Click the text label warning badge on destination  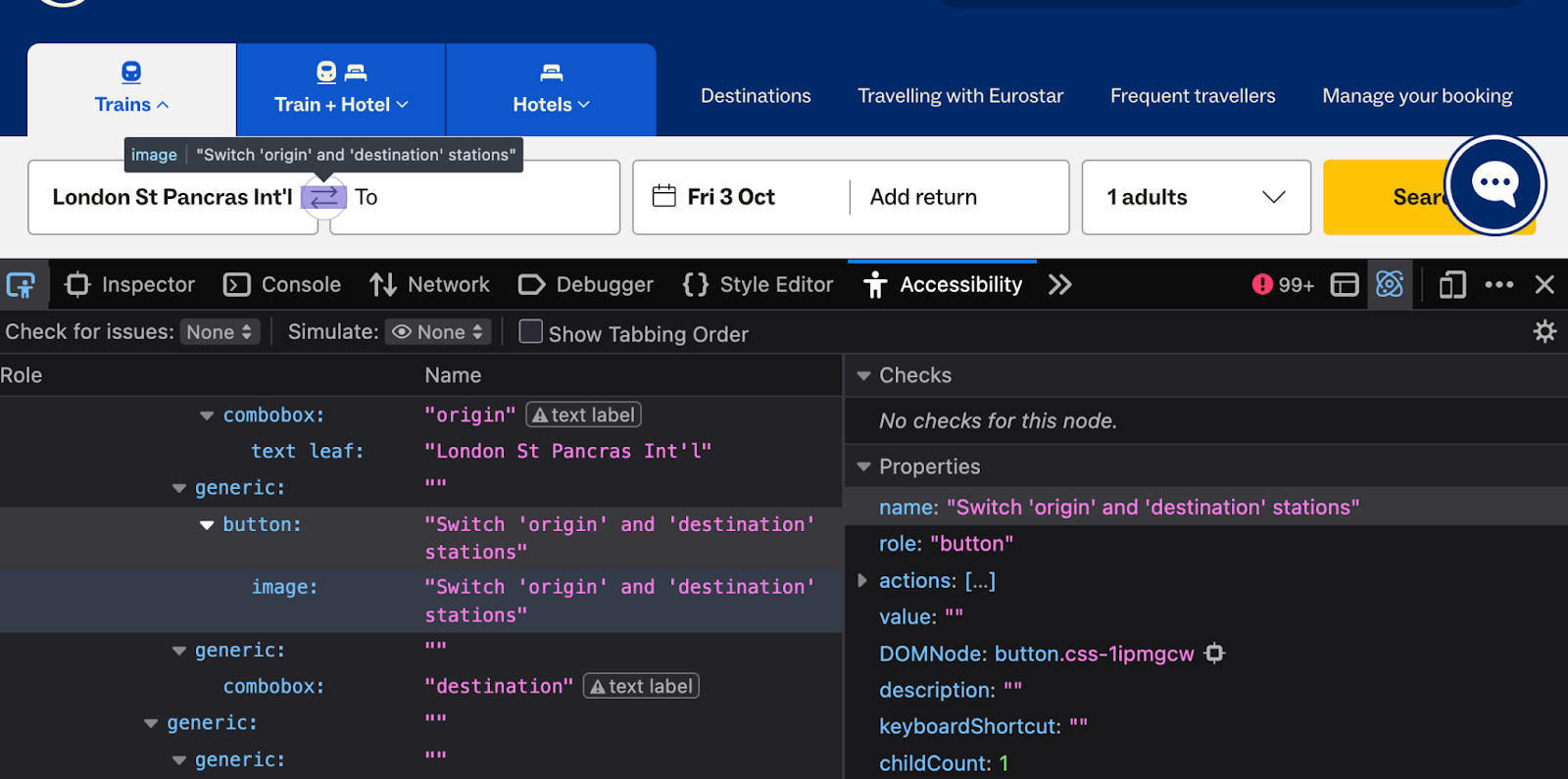[x=641, y=686]
